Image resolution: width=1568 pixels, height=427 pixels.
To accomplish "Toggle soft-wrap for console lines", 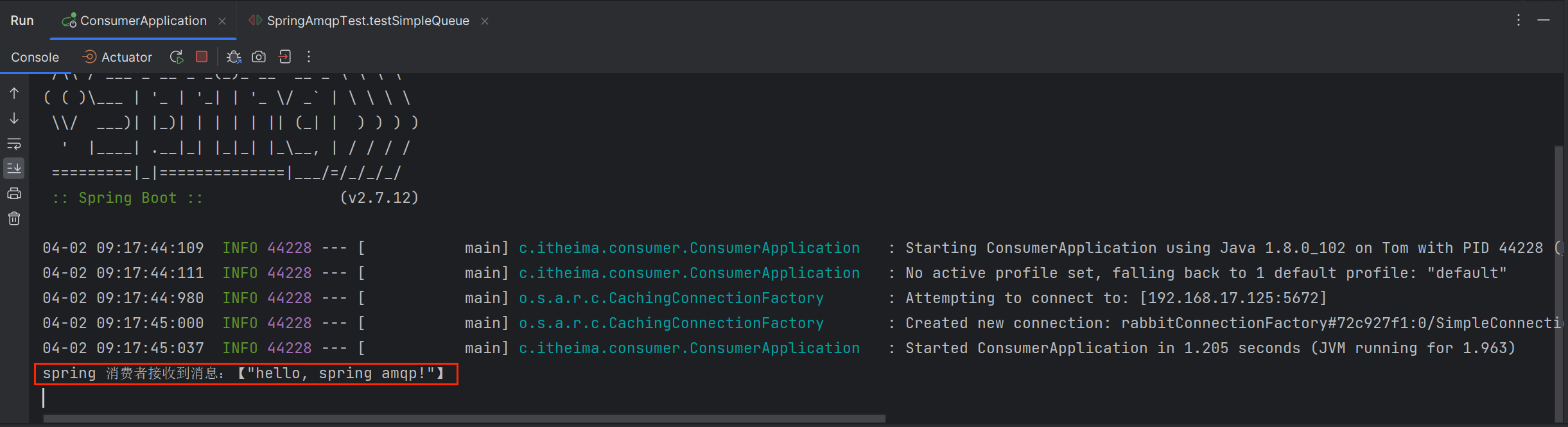I will 14,144.
